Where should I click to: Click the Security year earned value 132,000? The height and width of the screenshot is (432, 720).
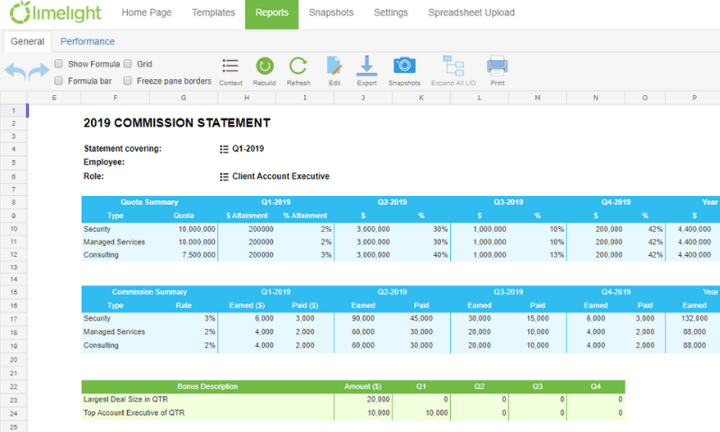coord(694,319)
